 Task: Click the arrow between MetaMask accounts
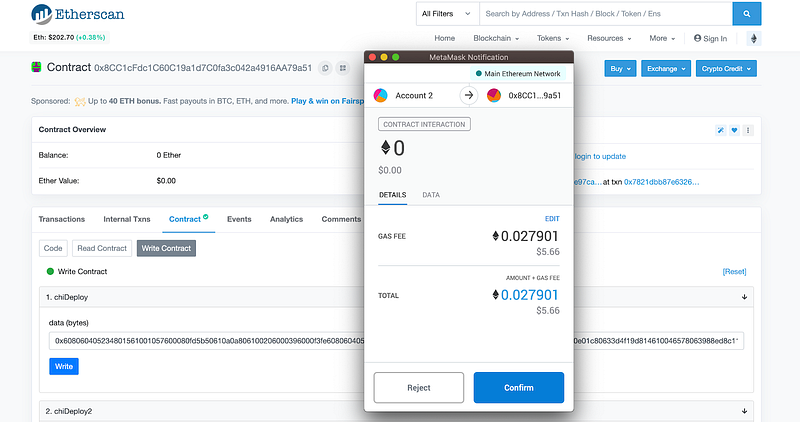point(469,95)
